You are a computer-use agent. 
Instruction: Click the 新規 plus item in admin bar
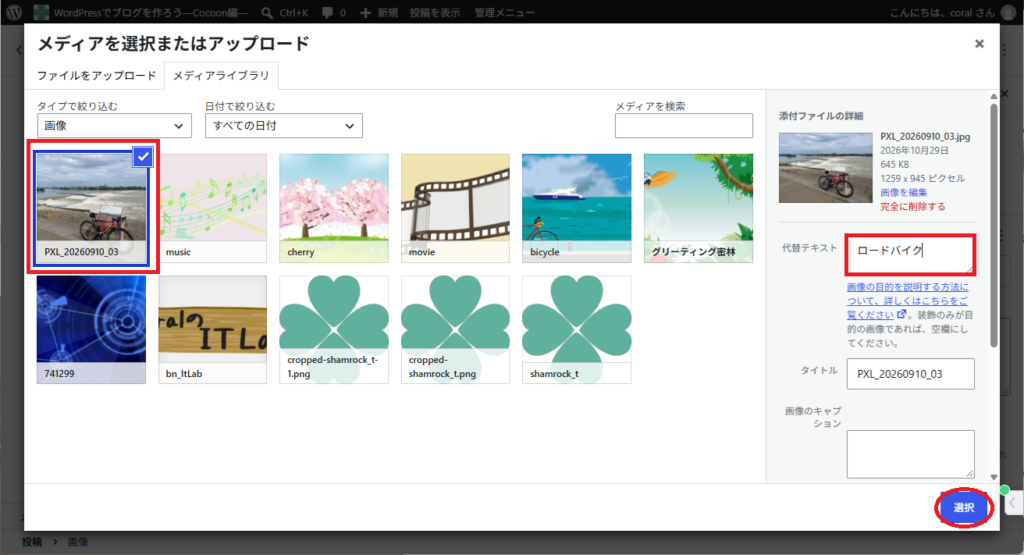pos(379,12)
